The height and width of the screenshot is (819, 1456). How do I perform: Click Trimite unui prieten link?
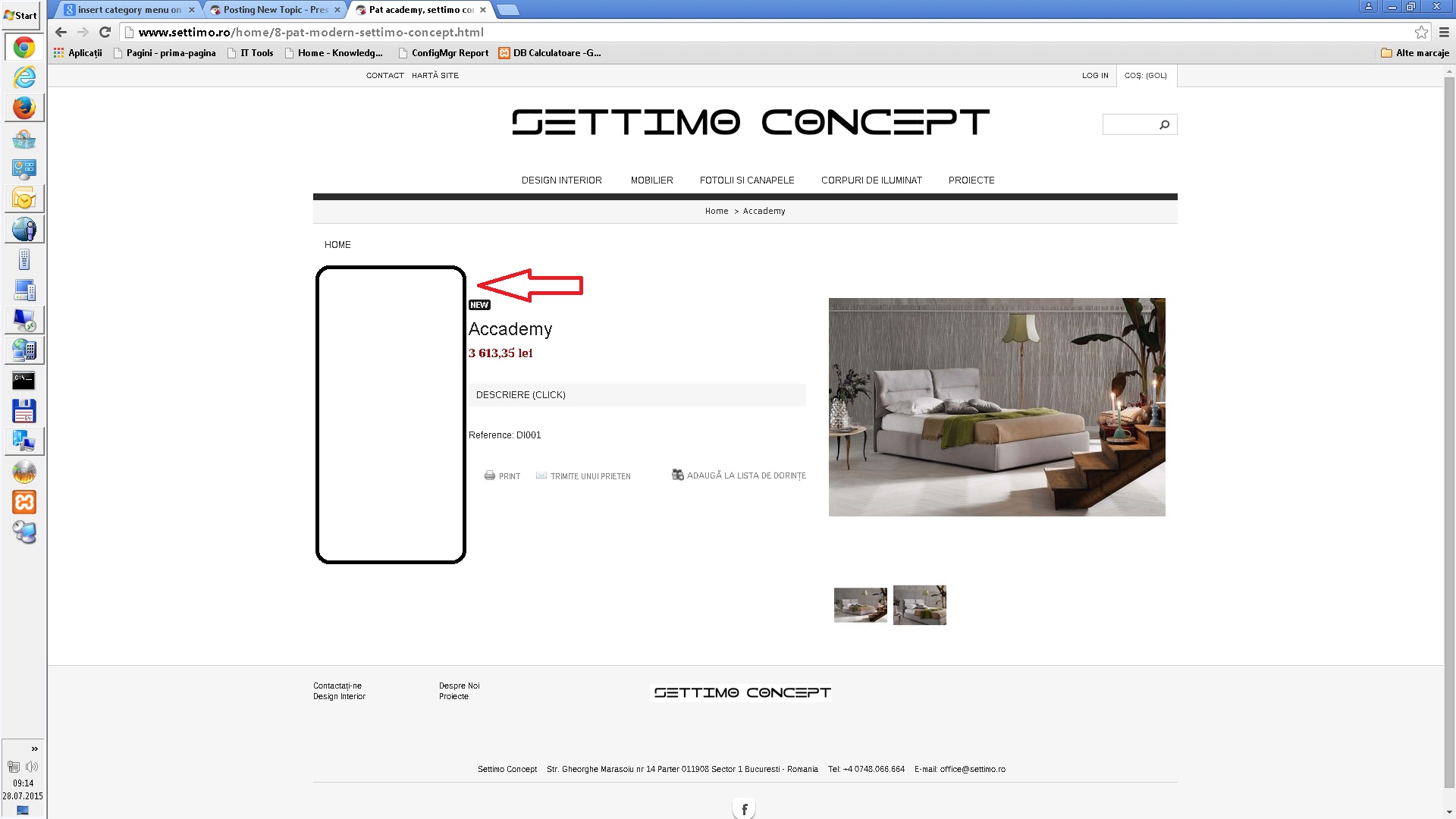coord(589,476)
